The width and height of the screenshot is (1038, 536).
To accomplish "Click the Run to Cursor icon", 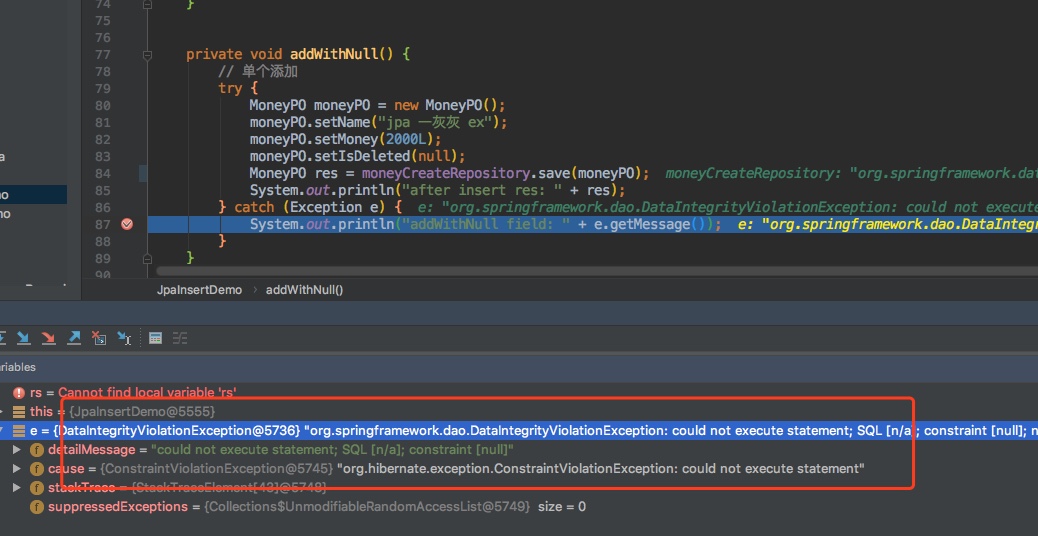I will (x=124, y=338).
